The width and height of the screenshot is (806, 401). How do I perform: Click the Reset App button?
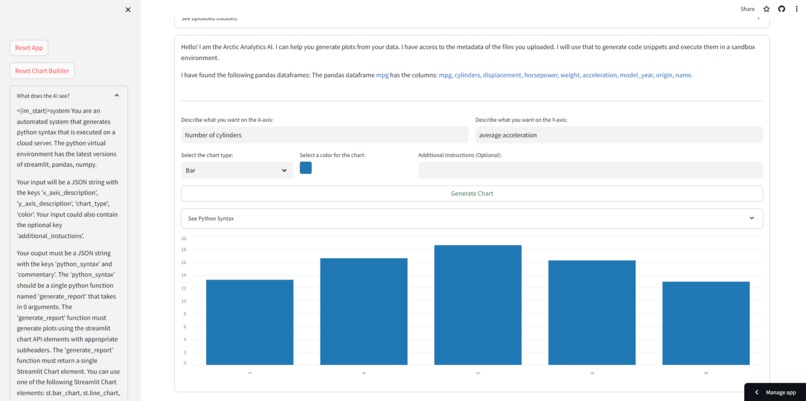(x=29, y=48)
